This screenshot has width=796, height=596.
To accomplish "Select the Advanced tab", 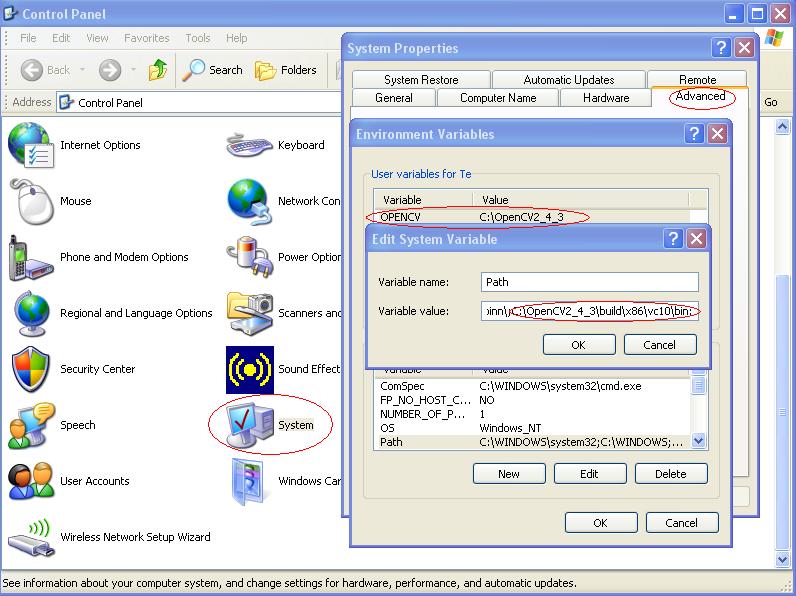I will point(701,96).
